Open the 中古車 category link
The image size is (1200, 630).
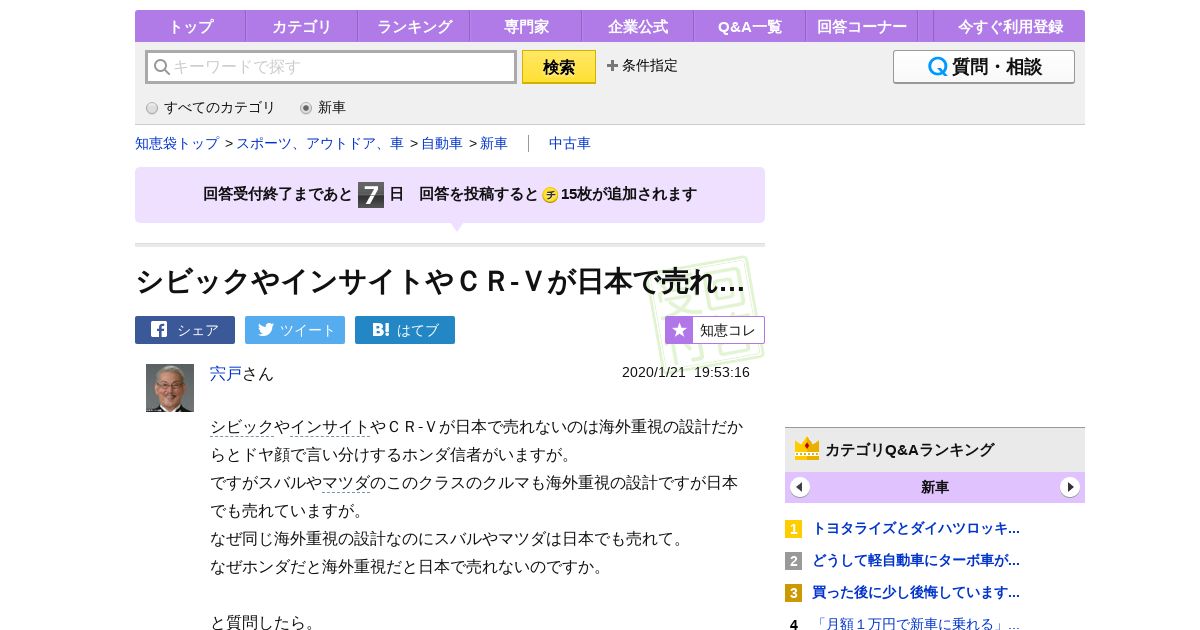570,143
